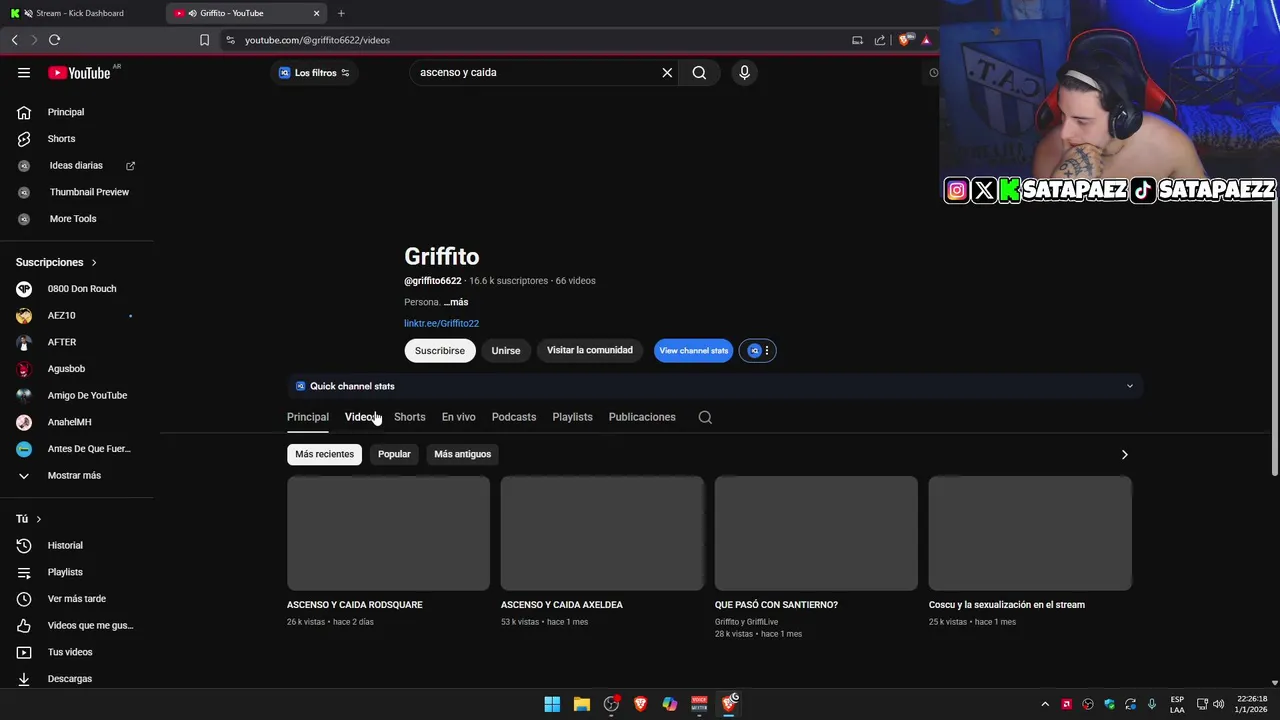Open the extension options pill button
Screen dimensions: 1280x720
[757, 350]
